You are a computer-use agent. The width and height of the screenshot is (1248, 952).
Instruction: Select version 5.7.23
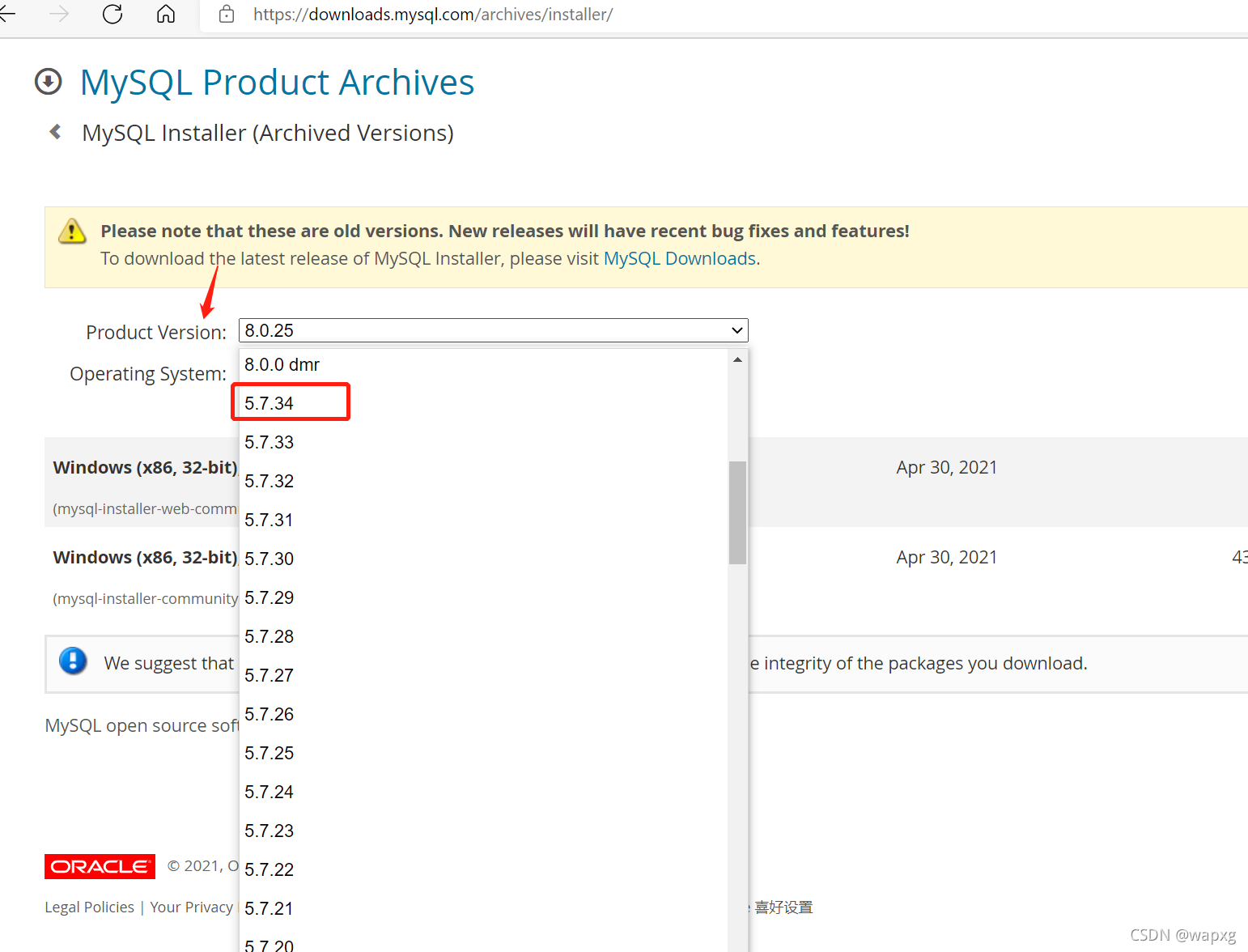[x=484, y=831]
